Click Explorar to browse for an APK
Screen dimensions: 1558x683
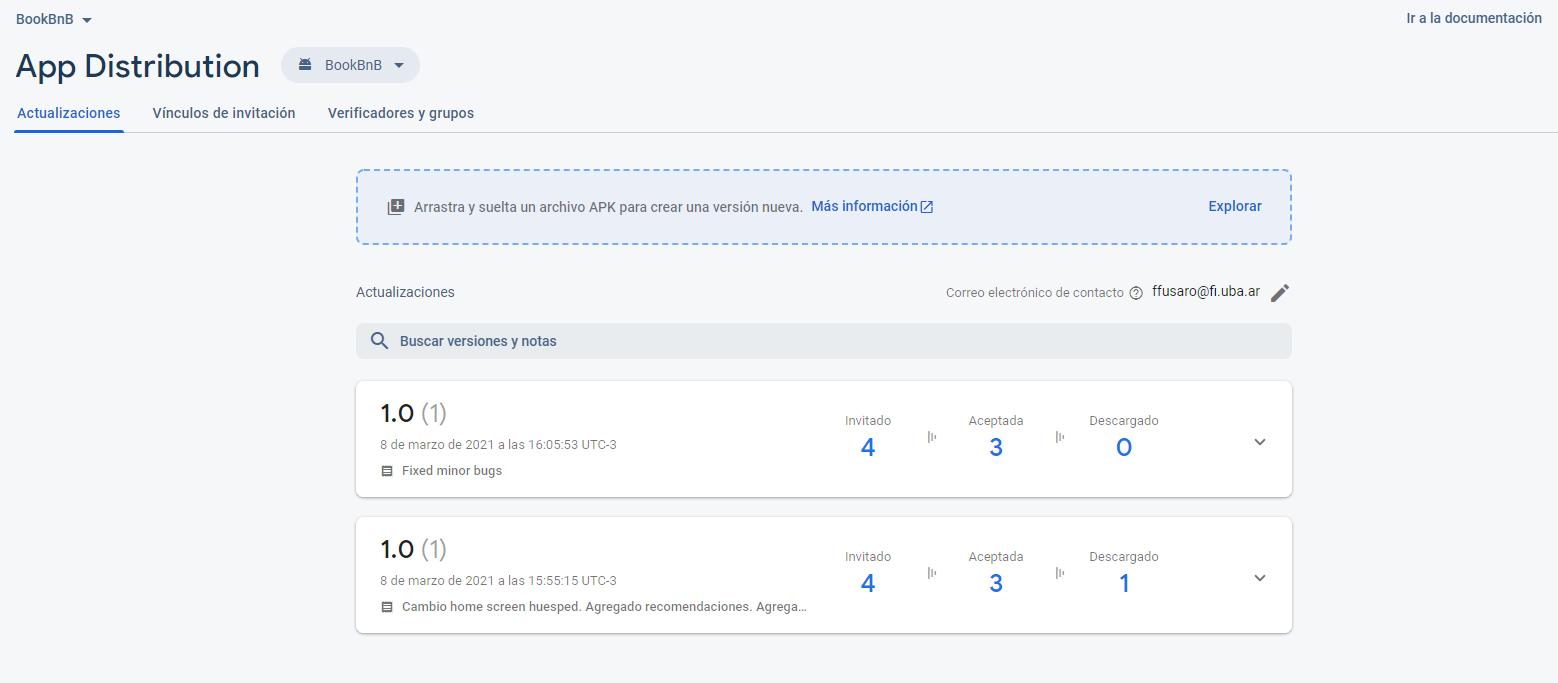tap(1235, 206)
